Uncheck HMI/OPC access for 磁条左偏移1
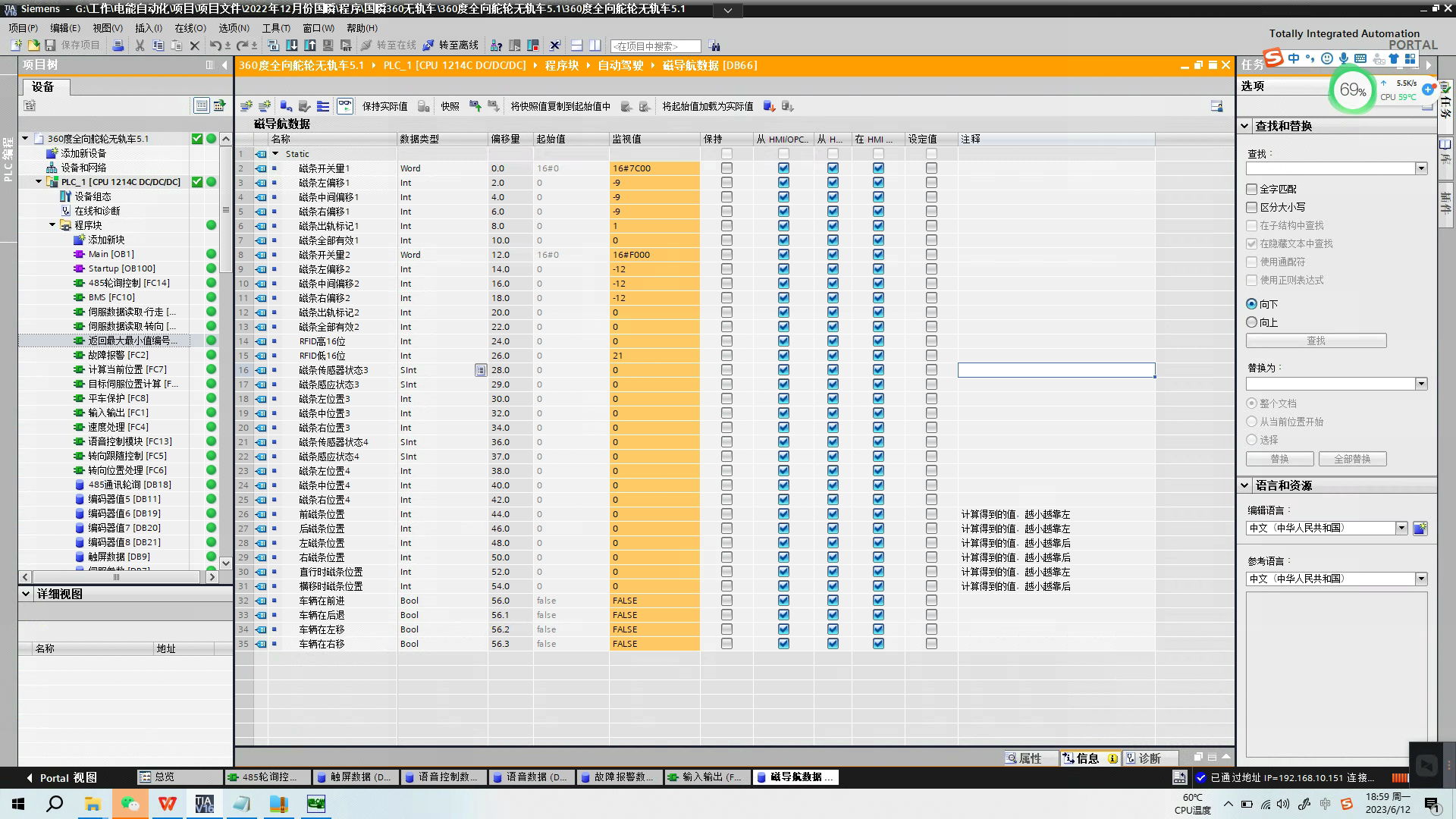Screen dimensions: 1456x819 [783, 183]
